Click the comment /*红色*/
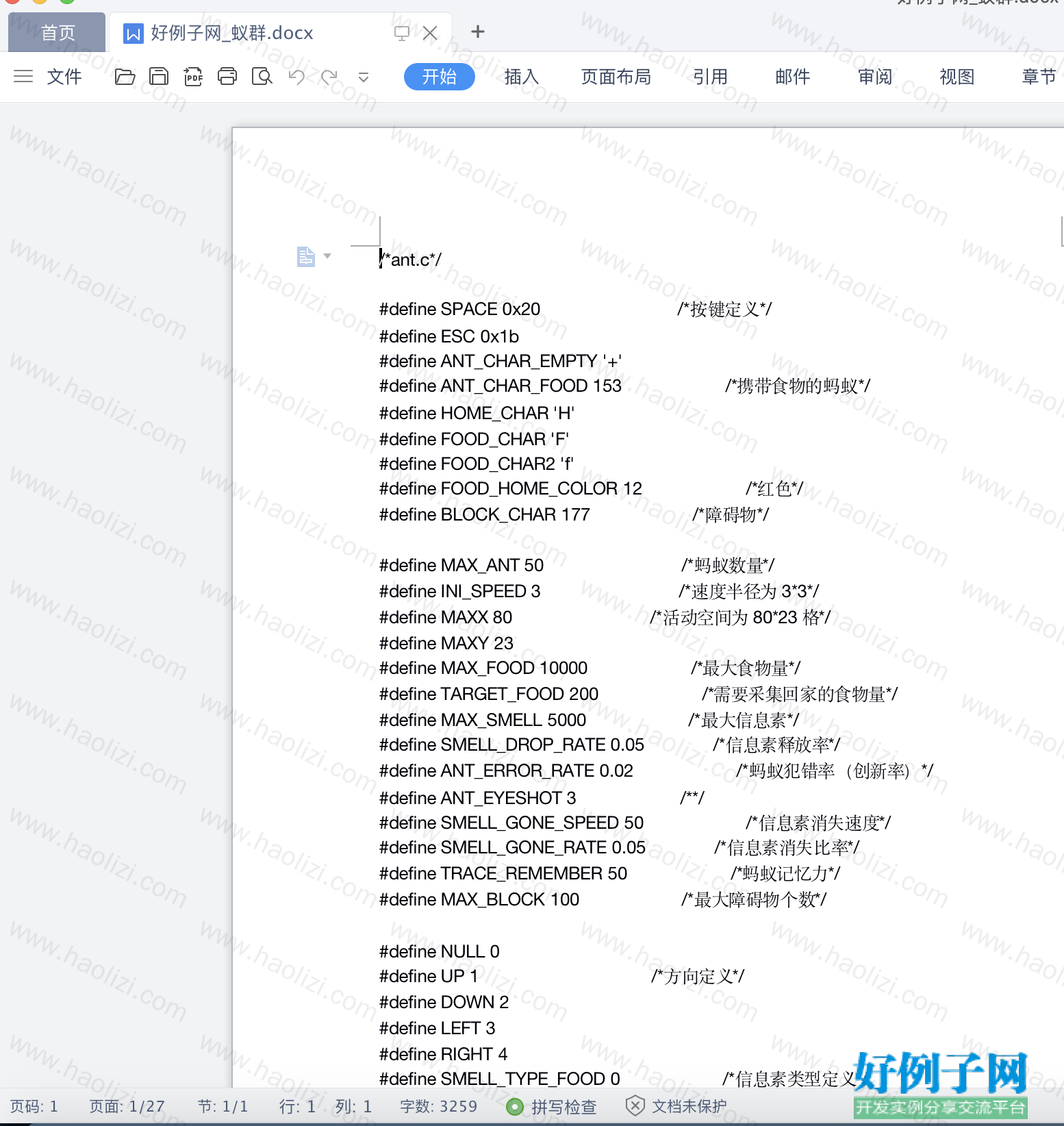 [x=774, y=488]
